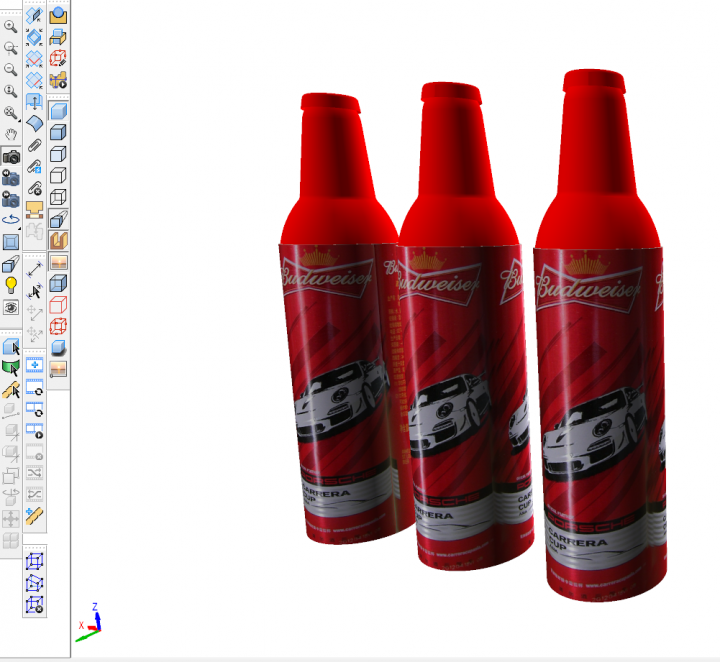Click the zoom out magnifier icon
Screen dimensions: 720x662
click(11, 69)
